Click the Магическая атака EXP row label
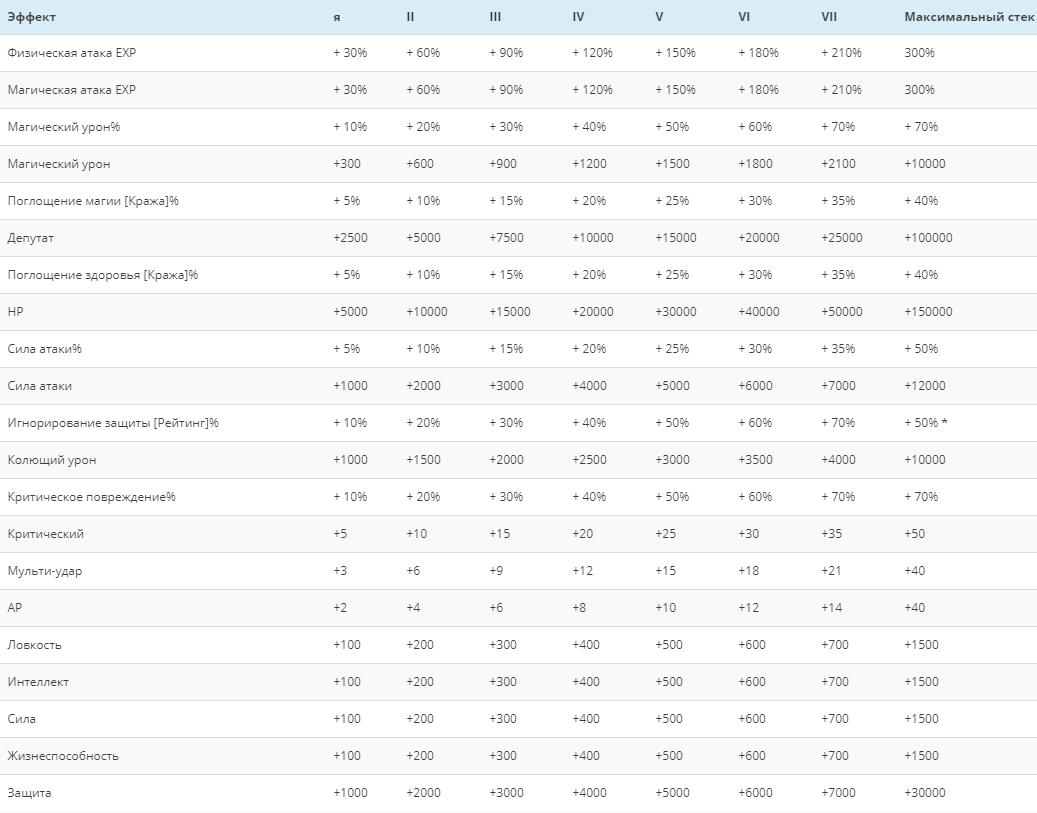Image resolution: width=1037 pixels, height=813 pixels. [x=71, y=90]
